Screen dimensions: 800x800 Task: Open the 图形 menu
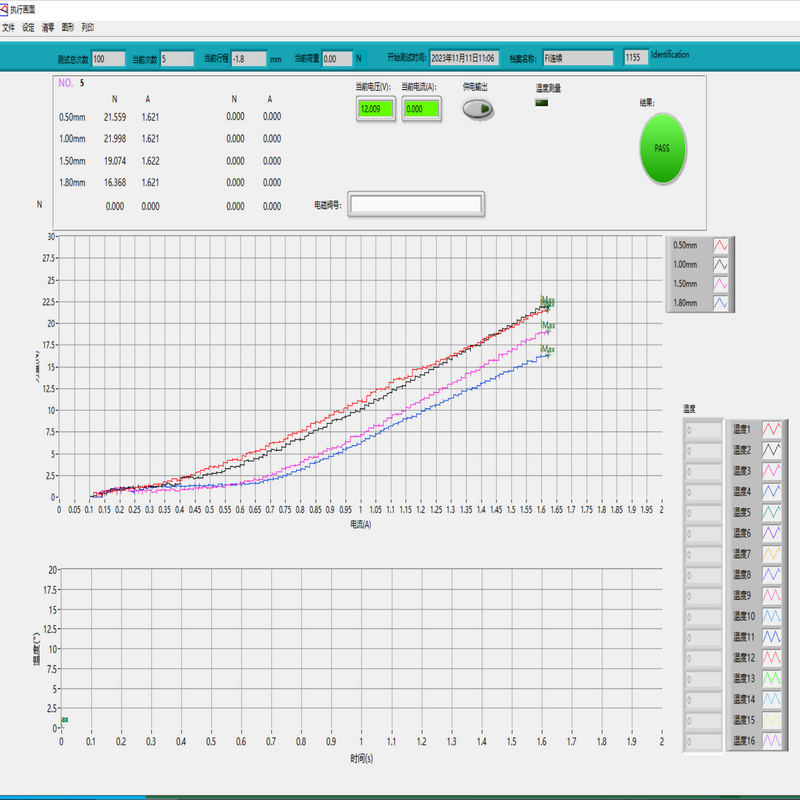pos(68,28)
